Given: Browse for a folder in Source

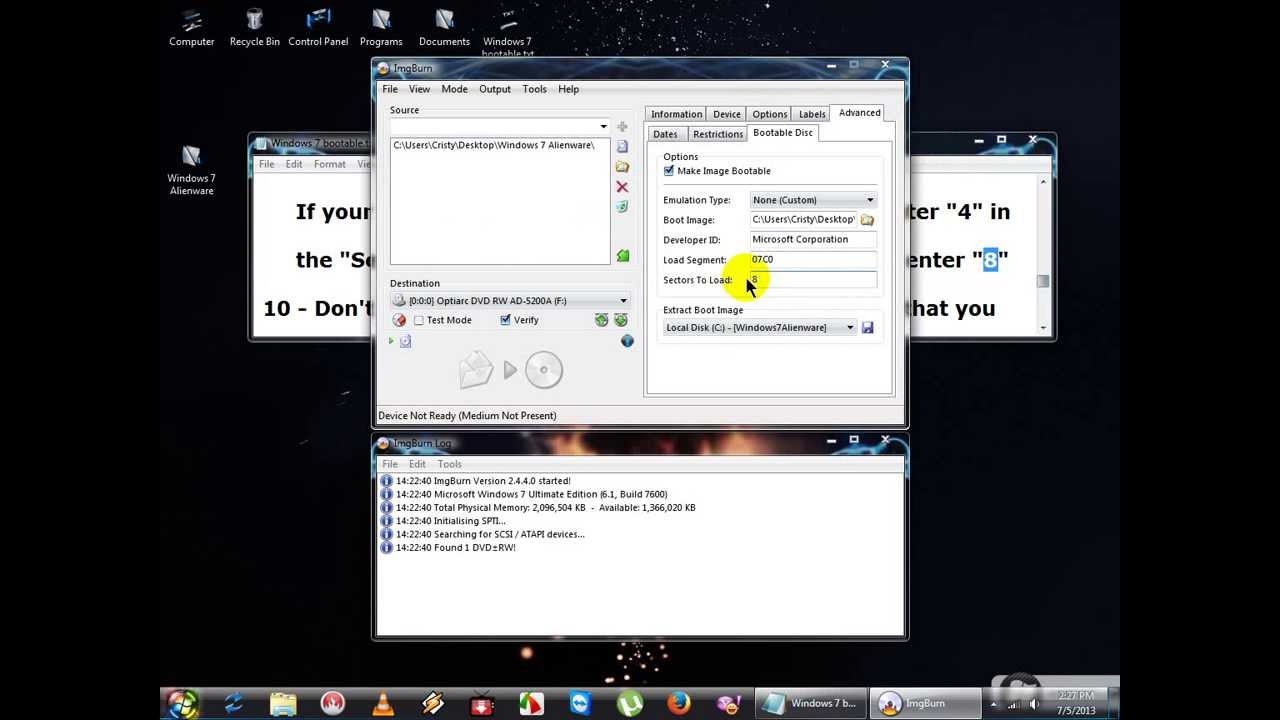Looking at the screenshot, I should (x=622, y=167).
